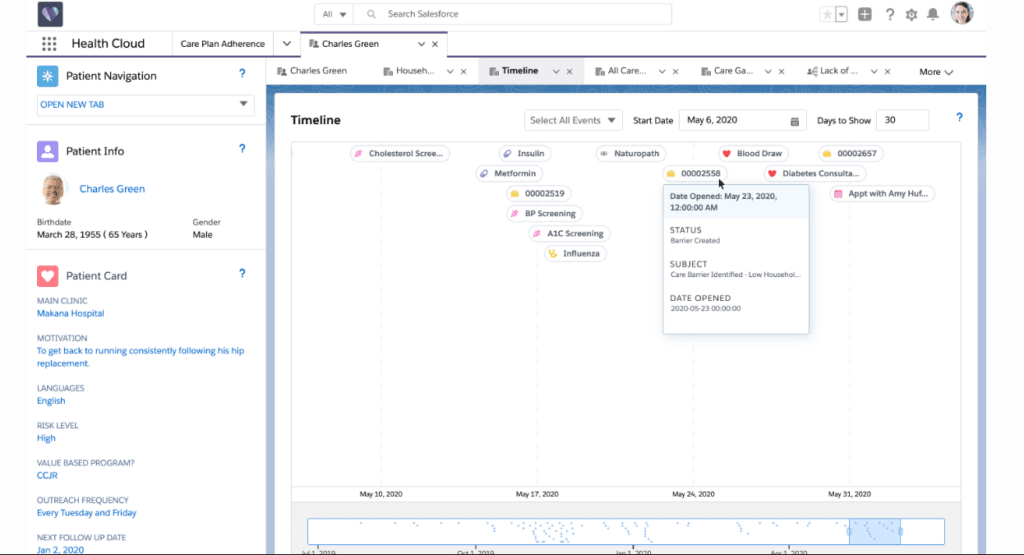Click the Days to Show field
The width and height of the screenshot is (1024, 555).
click(903, 120)
